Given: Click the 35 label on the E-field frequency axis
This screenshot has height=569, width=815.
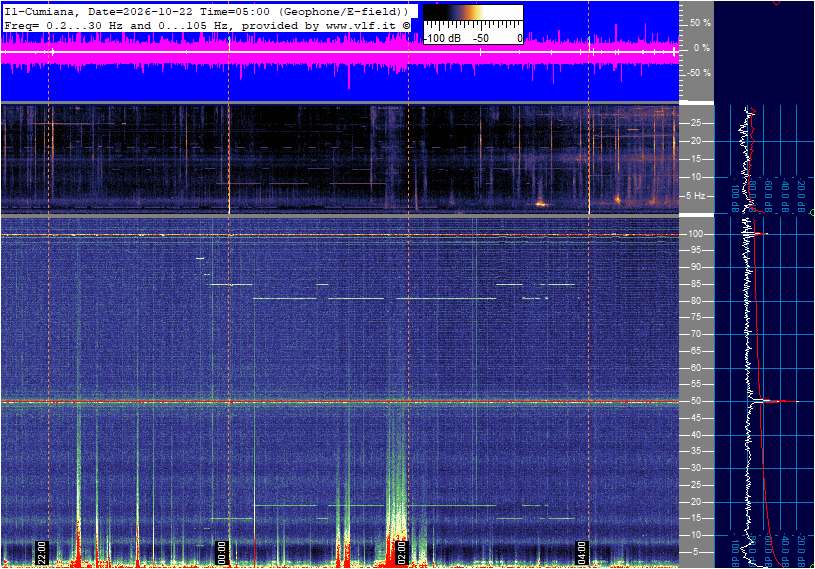Looking at the screenshot, I should click(x=695, y=452).
